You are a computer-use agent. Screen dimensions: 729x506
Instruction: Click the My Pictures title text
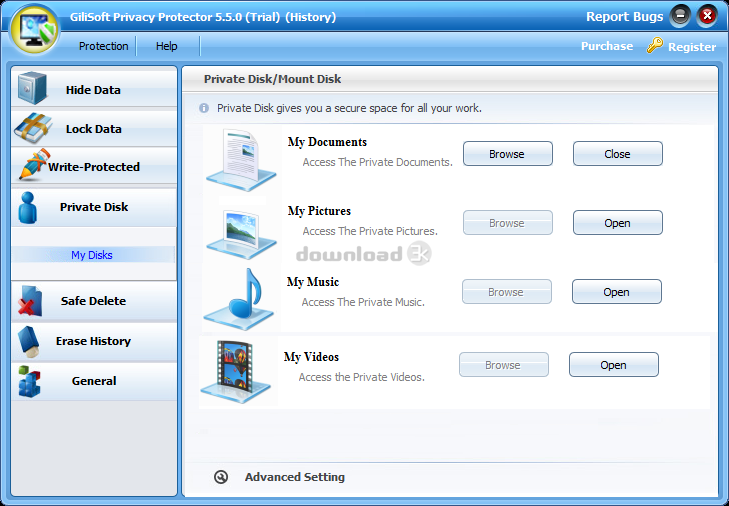319,211
